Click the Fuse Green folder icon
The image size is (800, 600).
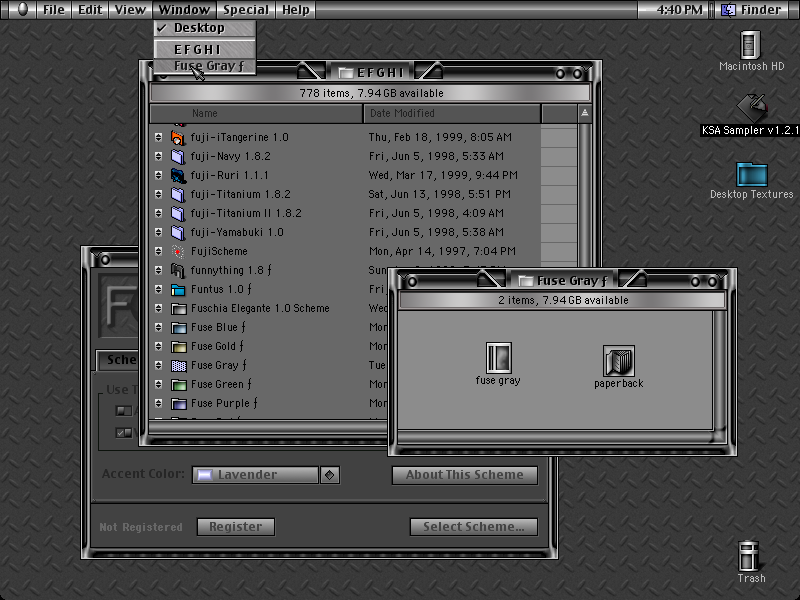pos(179,384)
